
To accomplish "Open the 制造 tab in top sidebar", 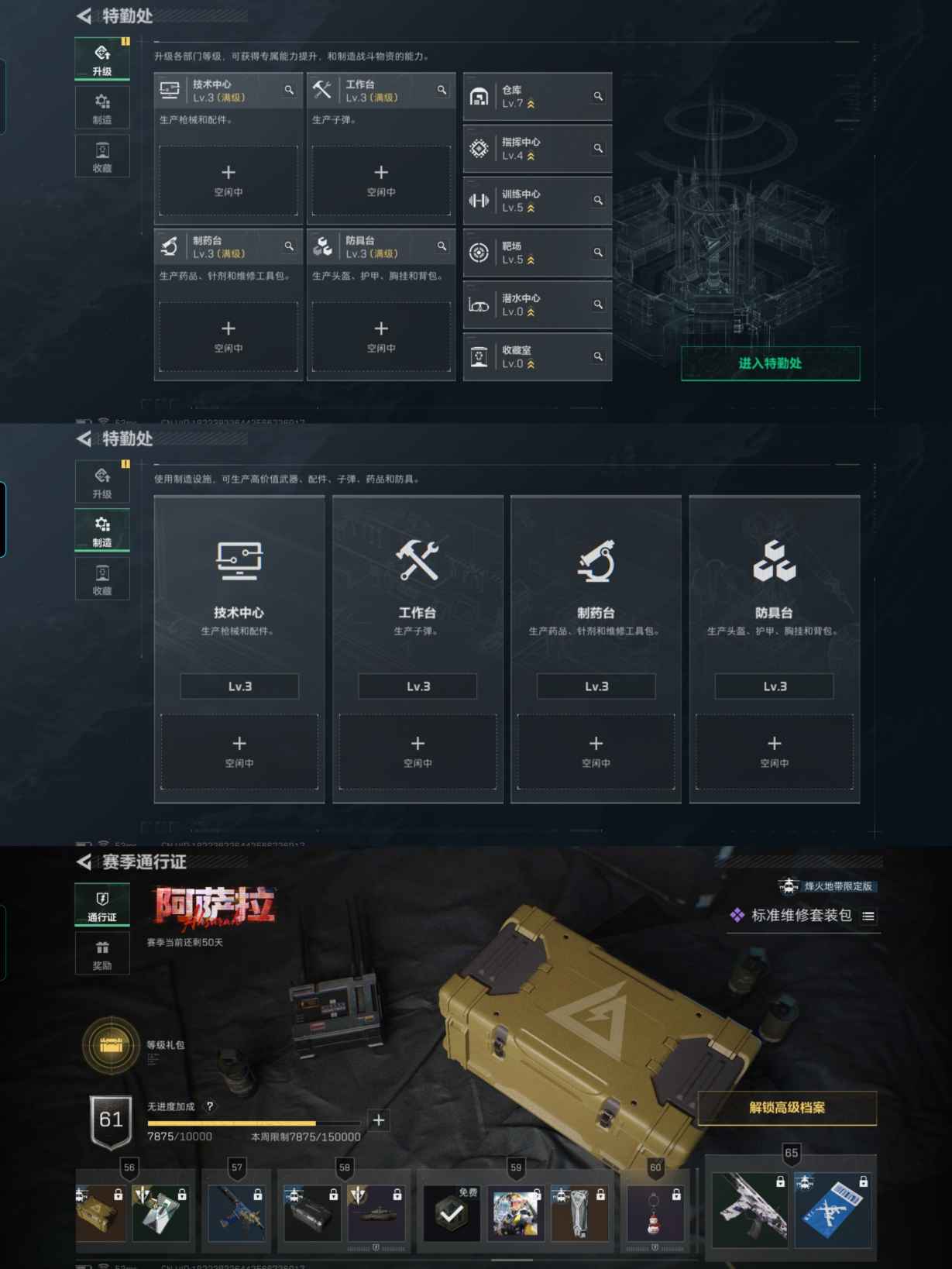I will click(x=102, y=108).
